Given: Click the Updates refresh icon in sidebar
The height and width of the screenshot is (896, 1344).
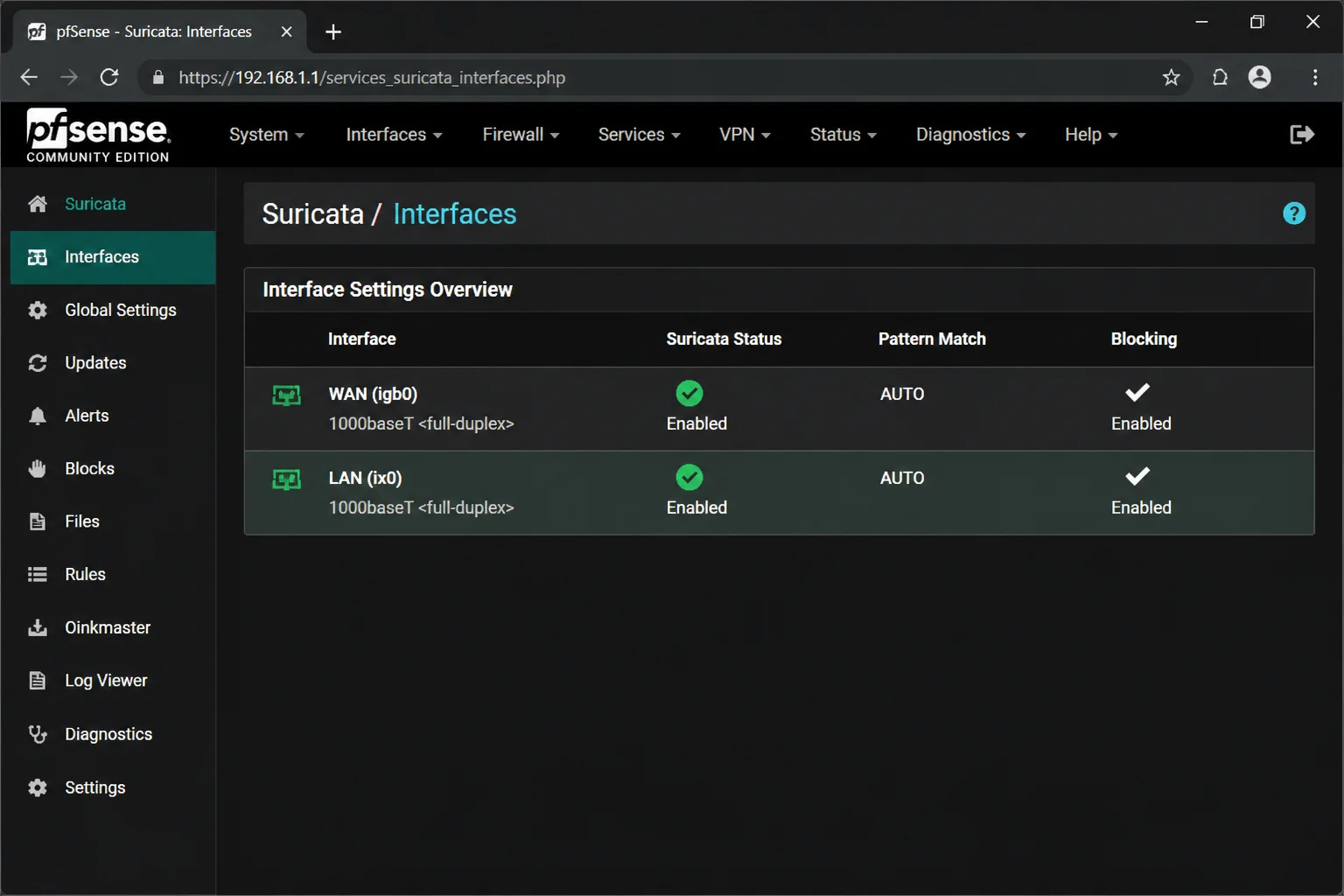Looking at the screenshot, I should [x=38, y=363].
